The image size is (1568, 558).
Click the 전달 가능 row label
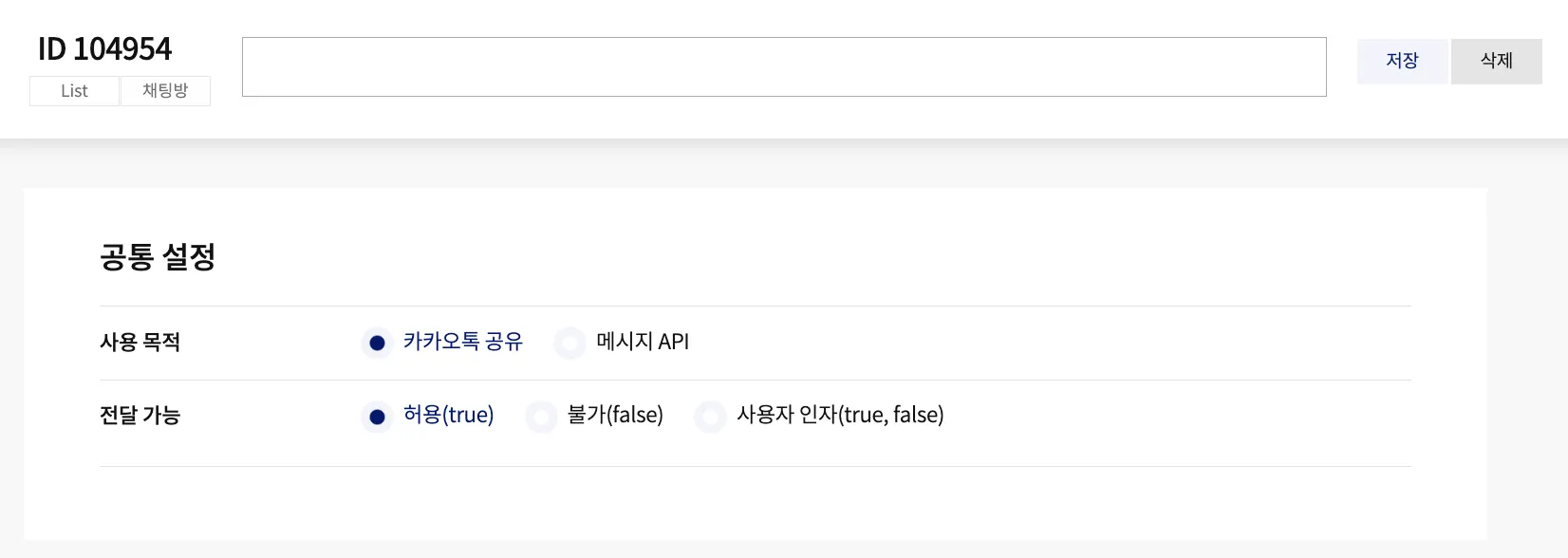point(140,416)
